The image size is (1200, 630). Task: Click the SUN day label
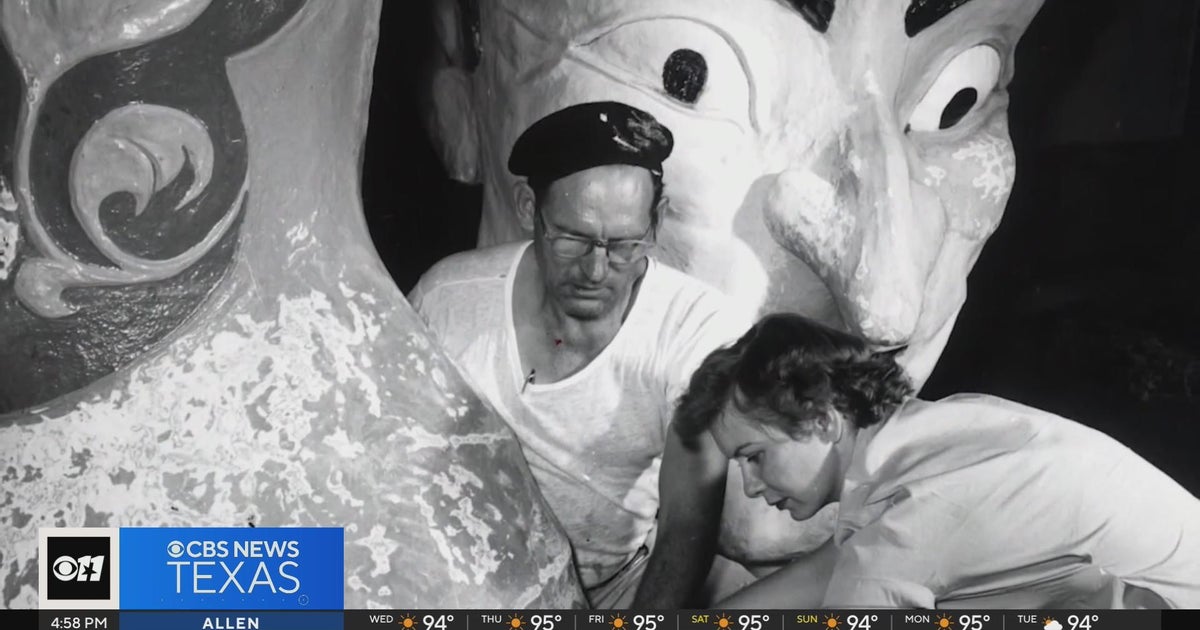tap(806, 621)
